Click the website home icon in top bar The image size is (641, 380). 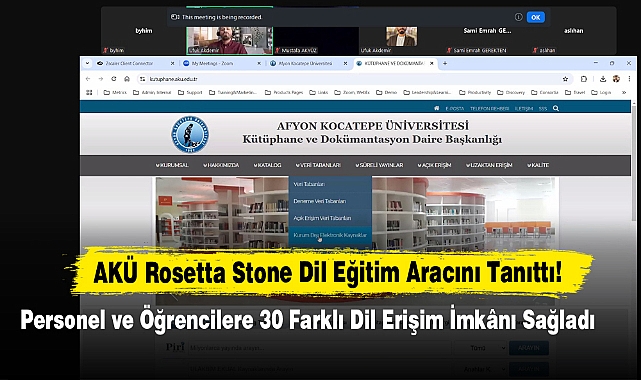437,108
